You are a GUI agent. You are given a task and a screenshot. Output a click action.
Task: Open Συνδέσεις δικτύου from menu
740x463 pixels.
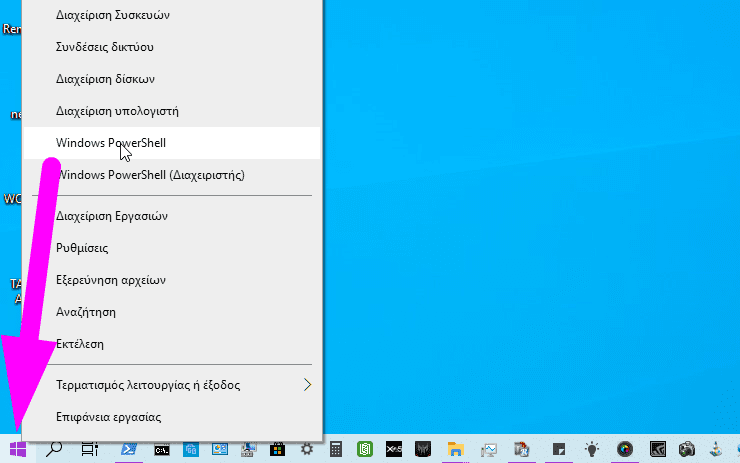pos(172,47)
